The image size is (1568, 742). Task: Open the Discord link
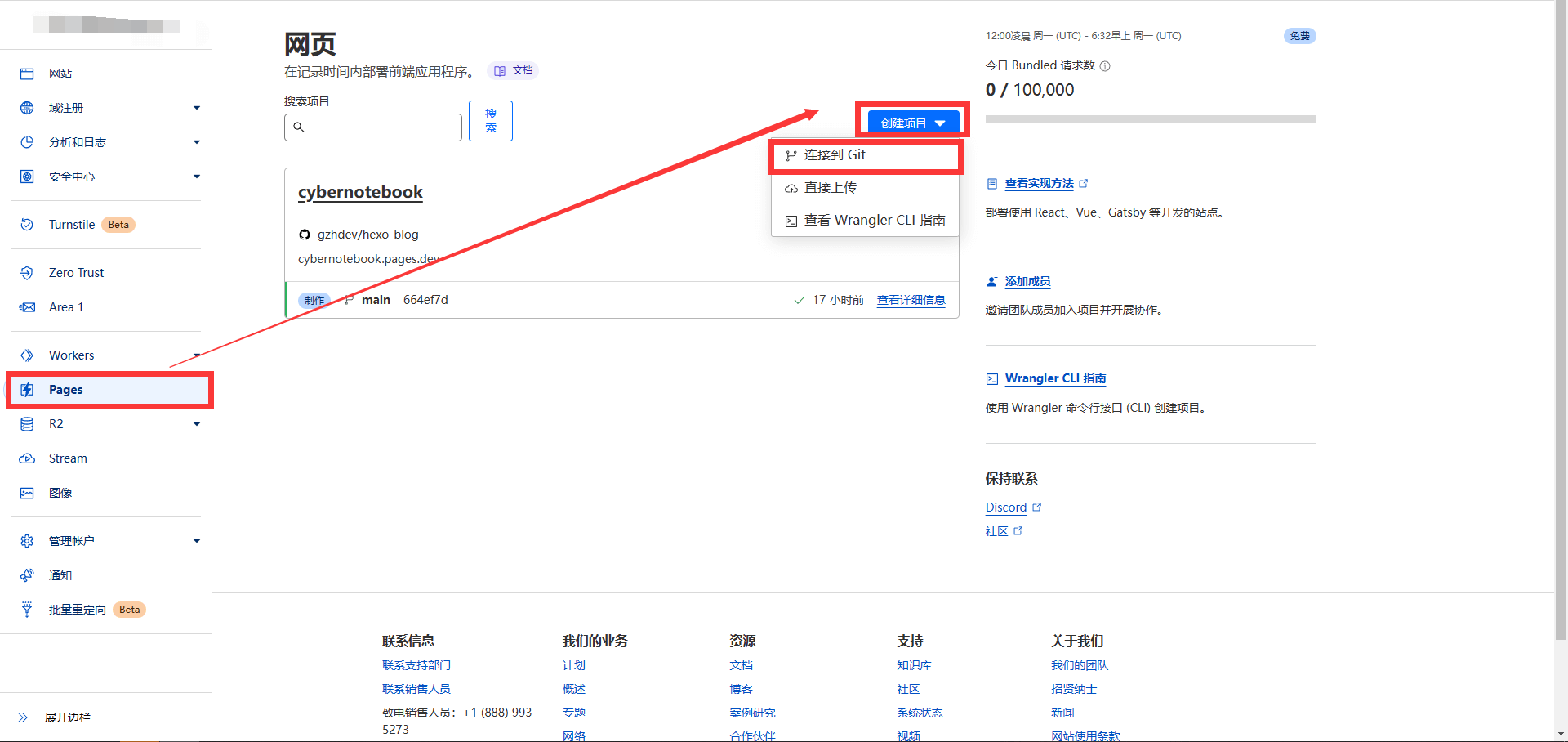[1006, 507]
